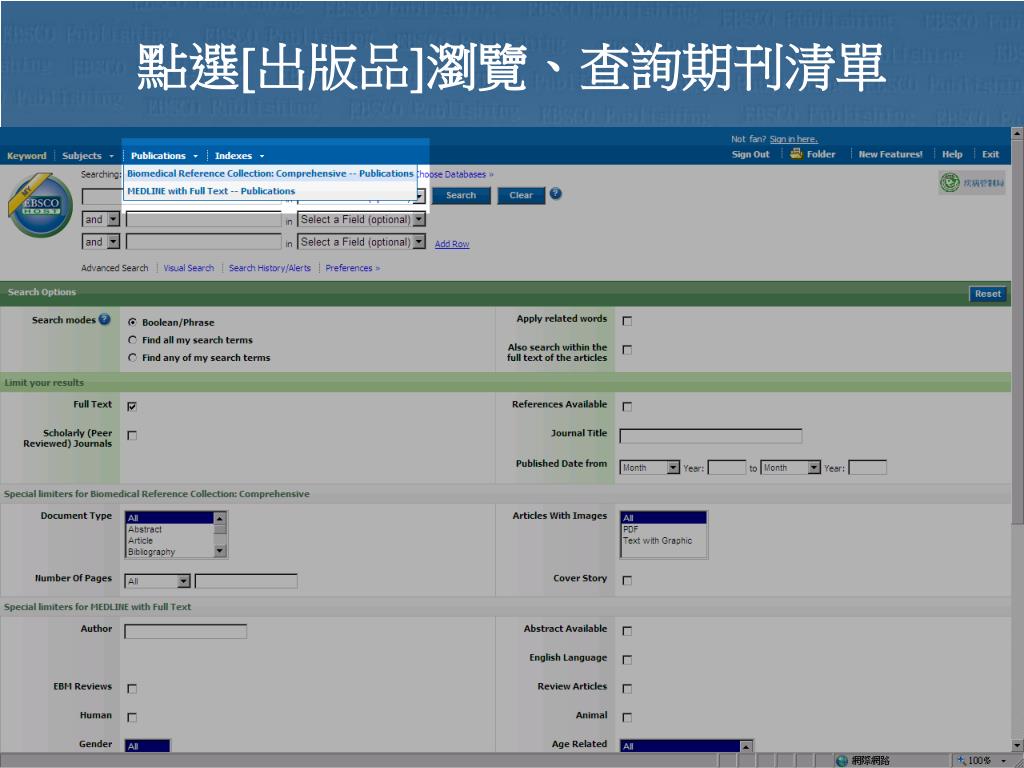Screen dimensions: 1024x768
Task: Select Boolean/Phrase search mode
Action: pos(133,323)
